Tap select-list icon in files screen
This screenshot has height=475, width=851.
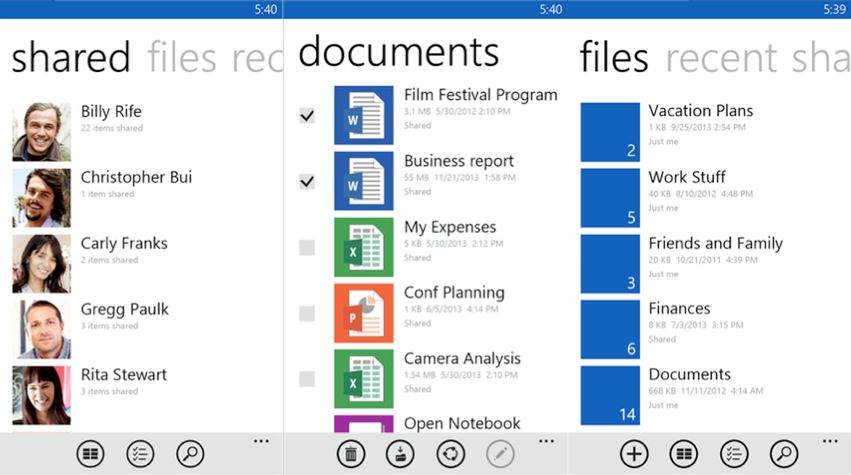(734, 454)
